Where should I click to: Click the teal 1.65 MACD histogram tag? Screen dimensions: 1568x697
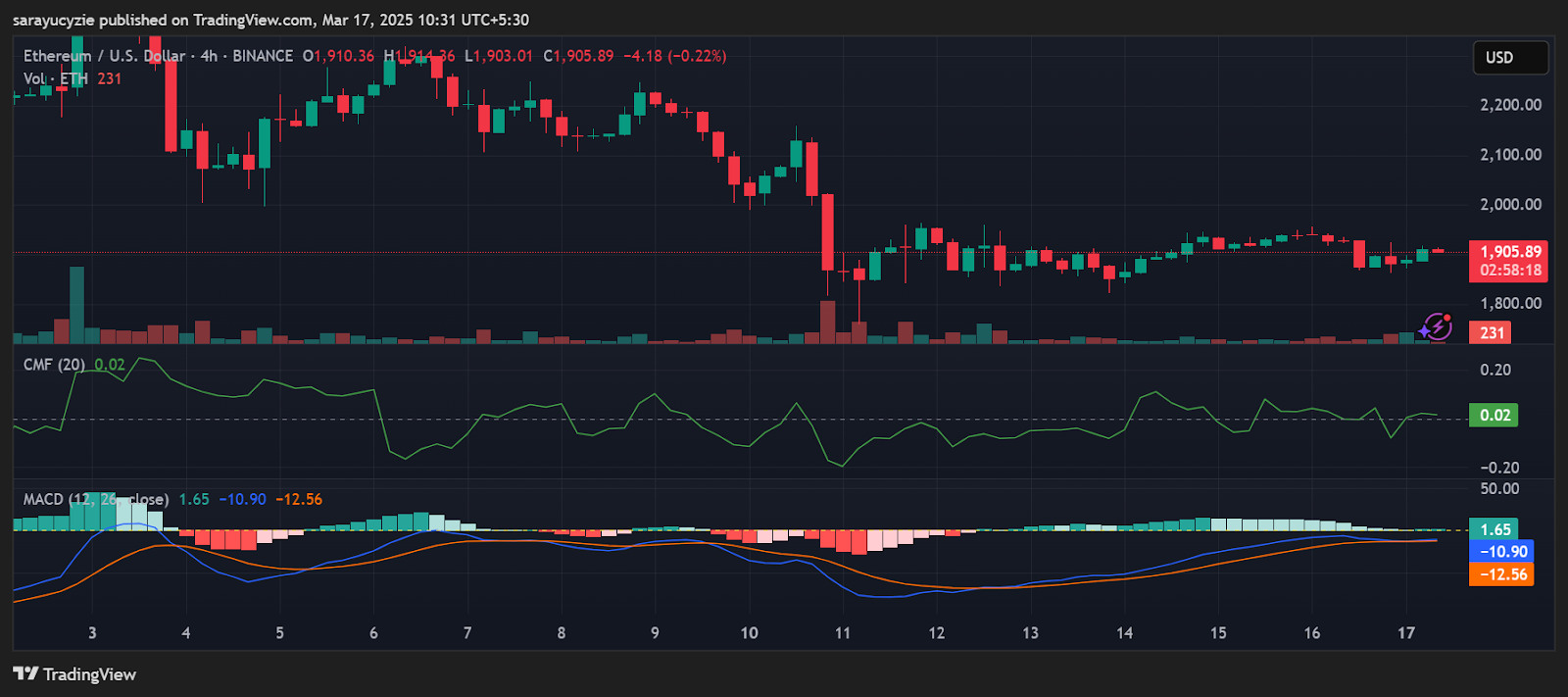[1494, 529]
